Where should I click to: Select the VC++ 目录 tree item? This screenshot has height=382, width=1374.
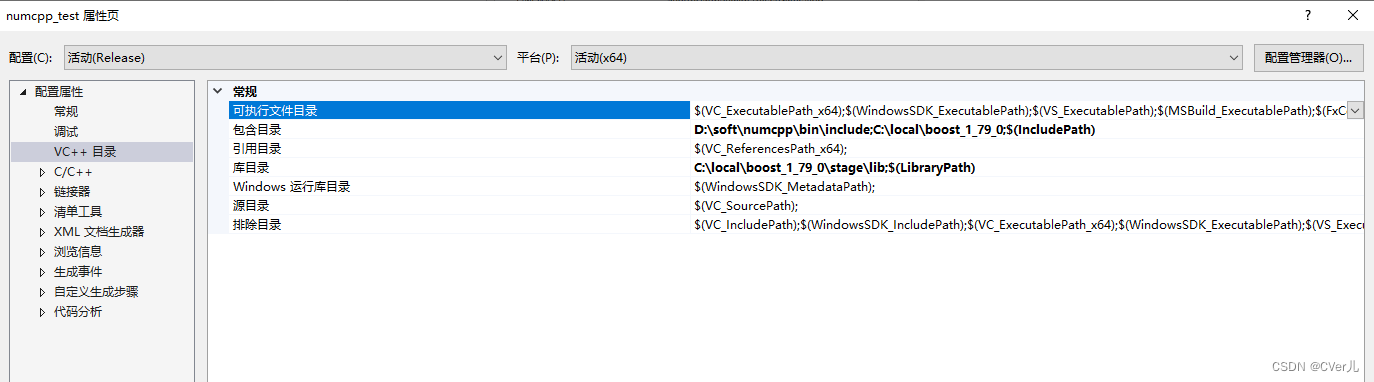[85, 152]
